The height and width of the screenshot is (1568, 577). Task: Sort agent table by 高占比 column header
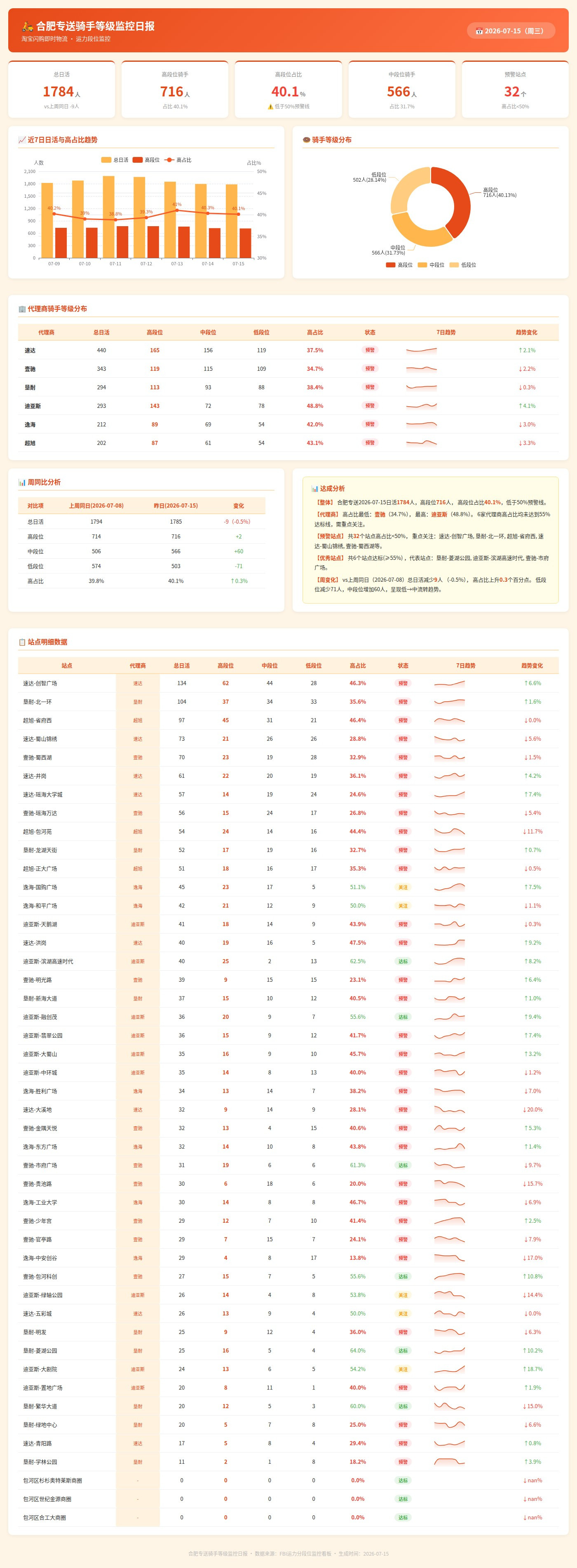315,332
